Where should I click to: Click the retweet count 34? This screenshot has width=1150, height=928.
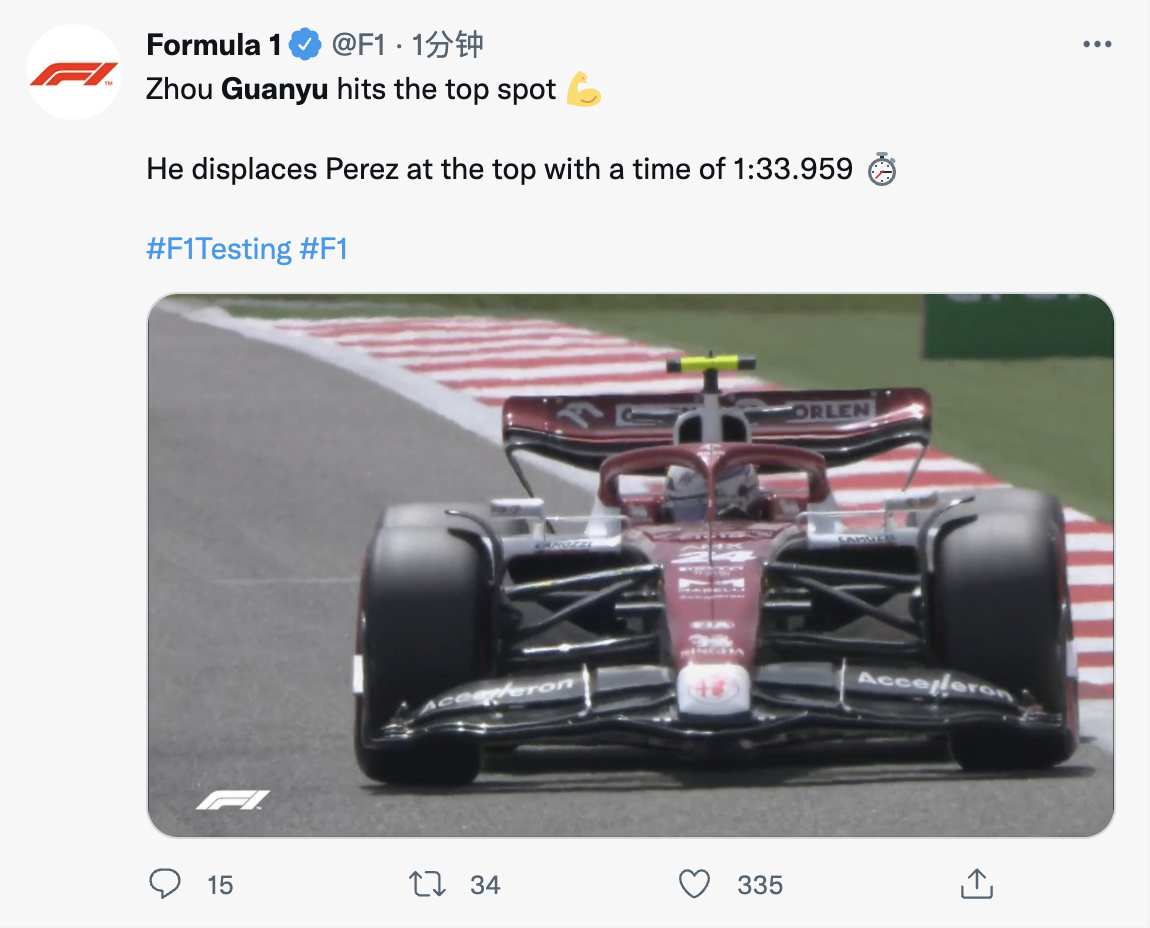(485, 885)
